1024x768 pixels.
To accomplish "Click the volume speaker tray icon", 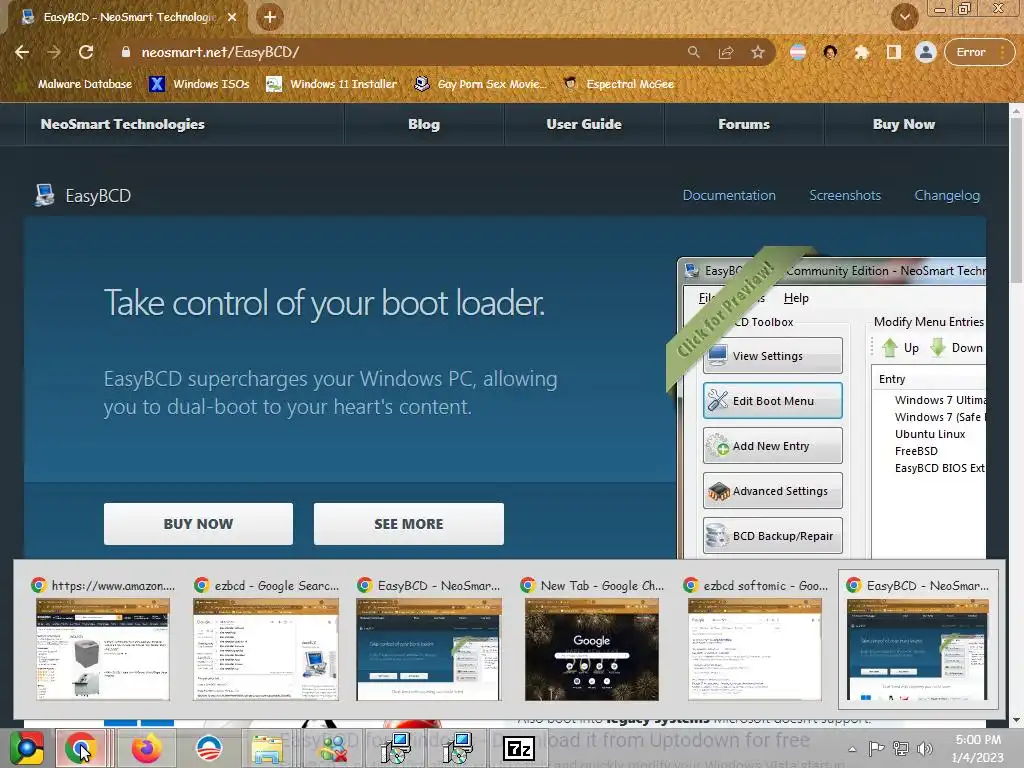I will (924, 748).
